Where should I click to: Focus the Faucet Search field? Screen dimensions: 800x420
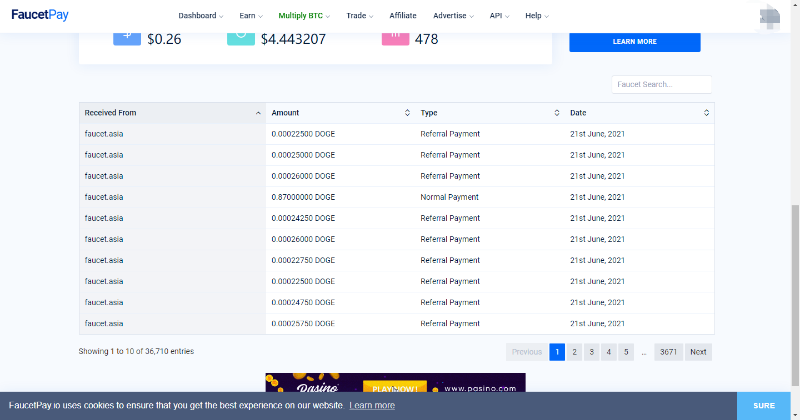(x=661, y=84)
